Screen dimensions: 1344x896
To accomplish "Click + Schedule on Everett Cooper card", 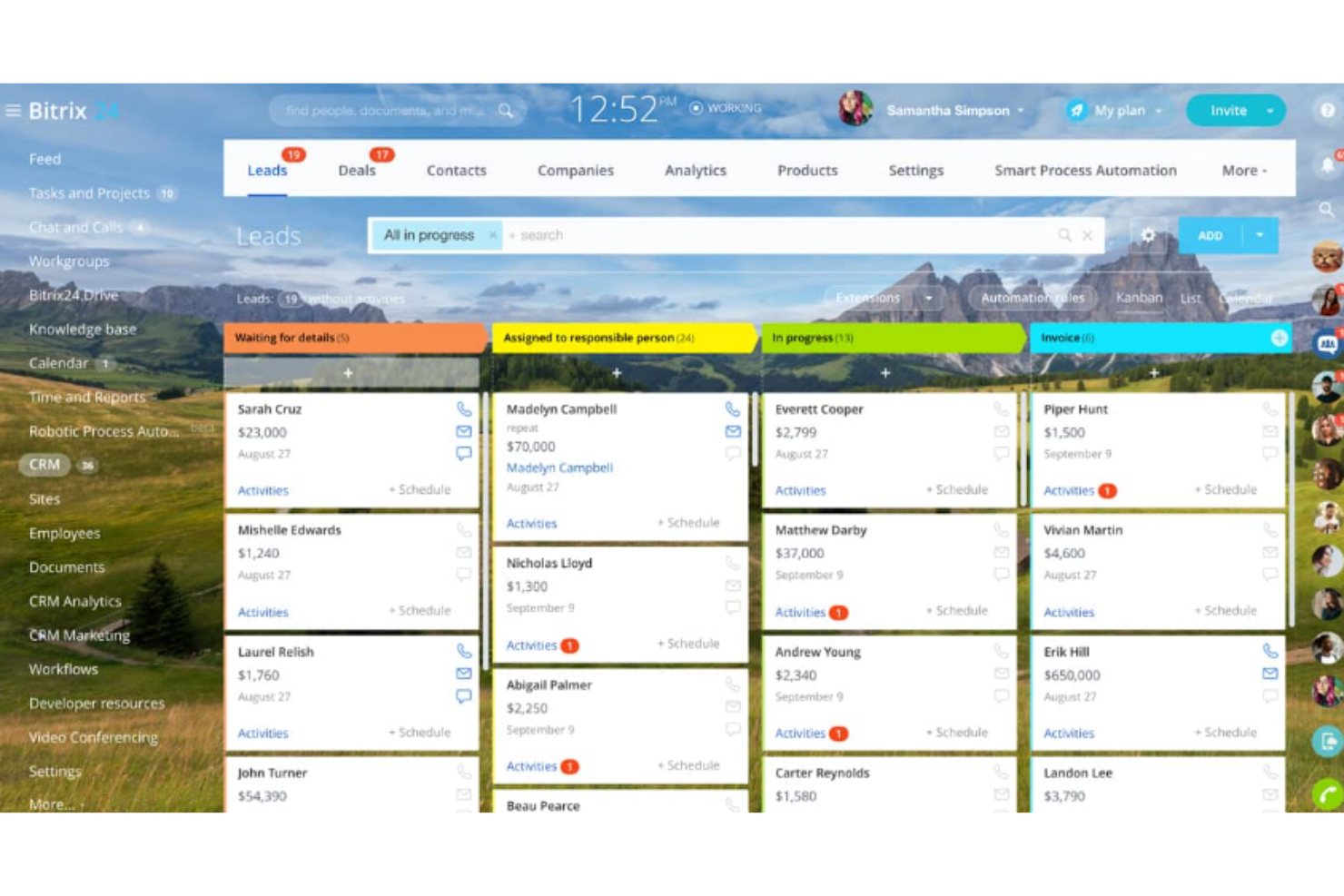I will pos(956,489).
